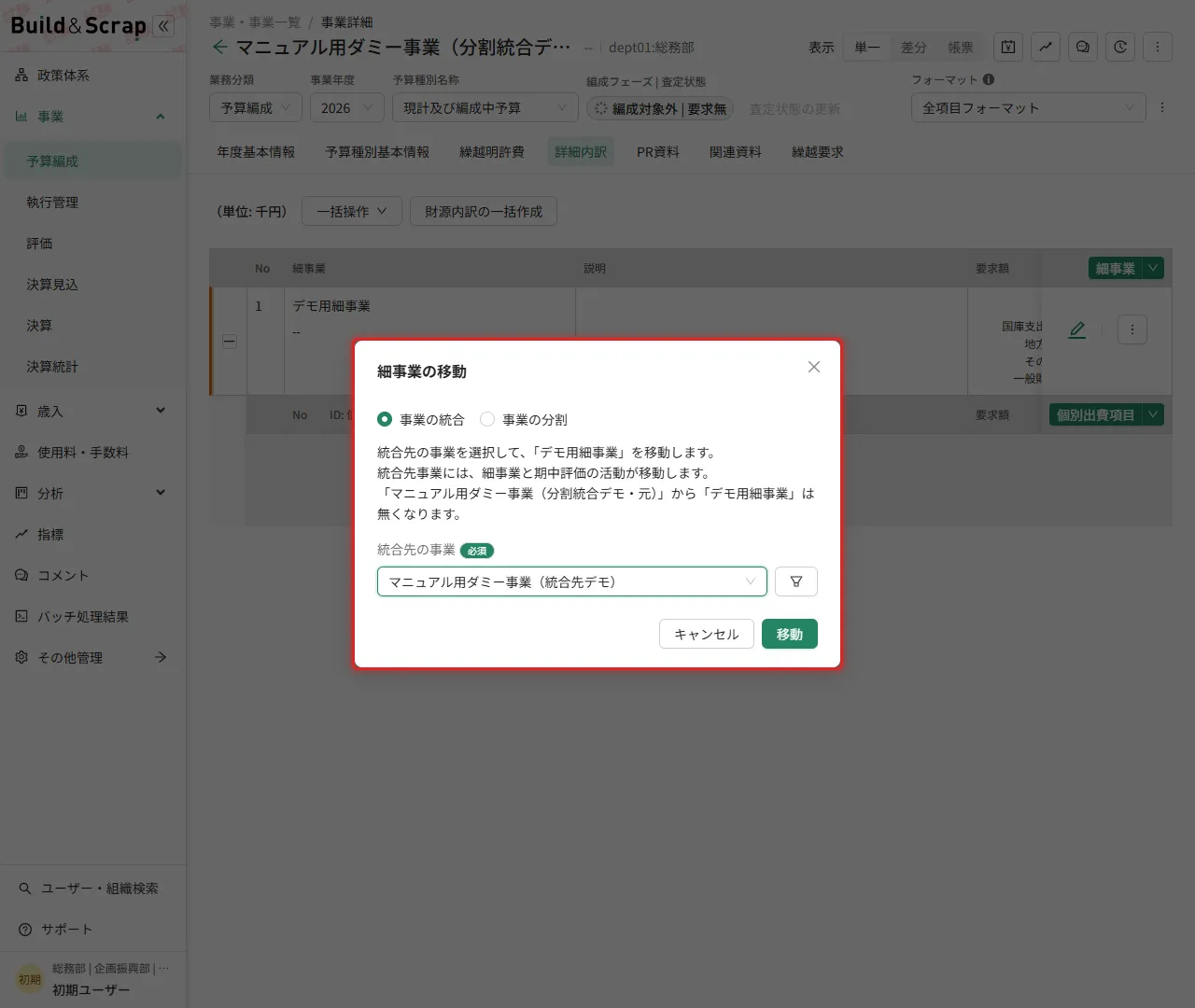Select 評価 in sidebar submenu

pos(92,243)
